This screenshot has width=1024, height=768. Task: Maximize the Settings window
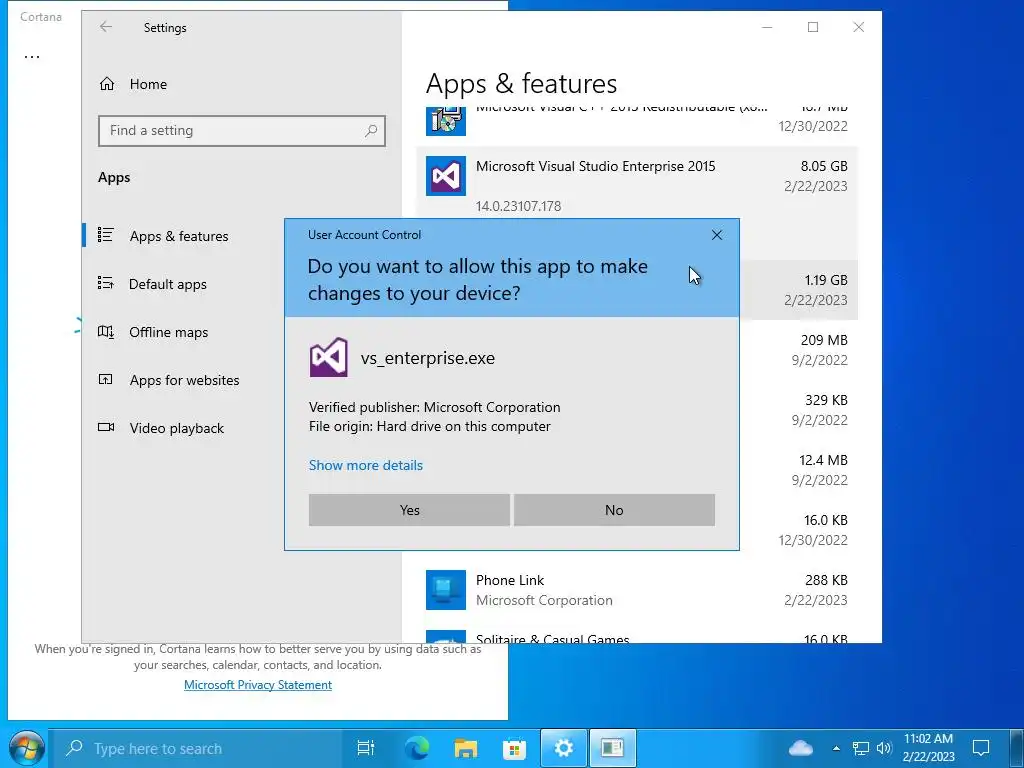[813, 27]
